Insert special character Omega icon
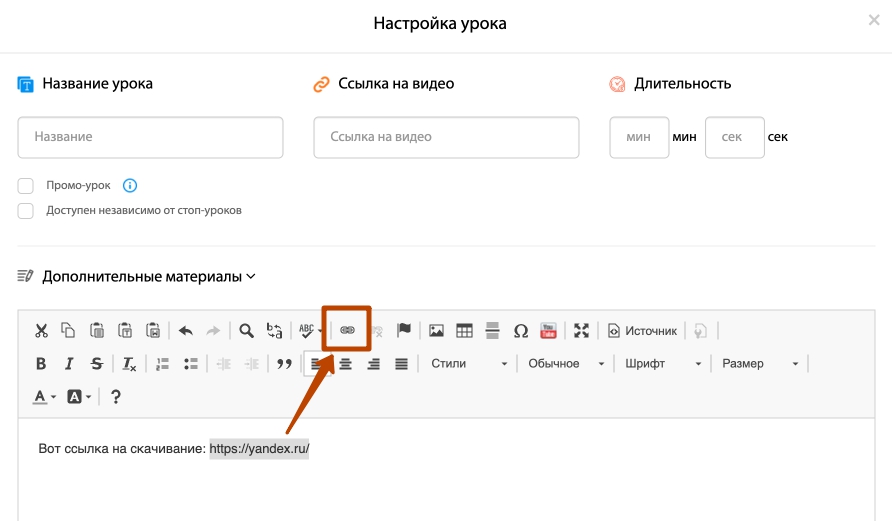Image resolution: width=892 pixels, height=521 pixels. (x=521, y=330)
